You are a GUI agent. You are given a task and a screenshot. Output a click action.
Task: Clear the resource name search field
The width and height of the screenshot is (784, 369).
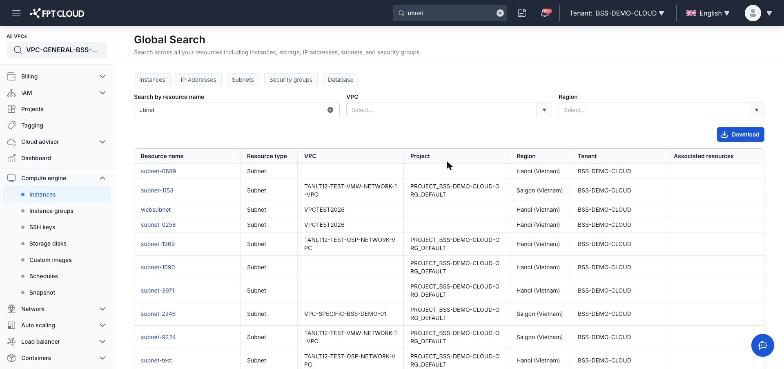coord(330,110)
